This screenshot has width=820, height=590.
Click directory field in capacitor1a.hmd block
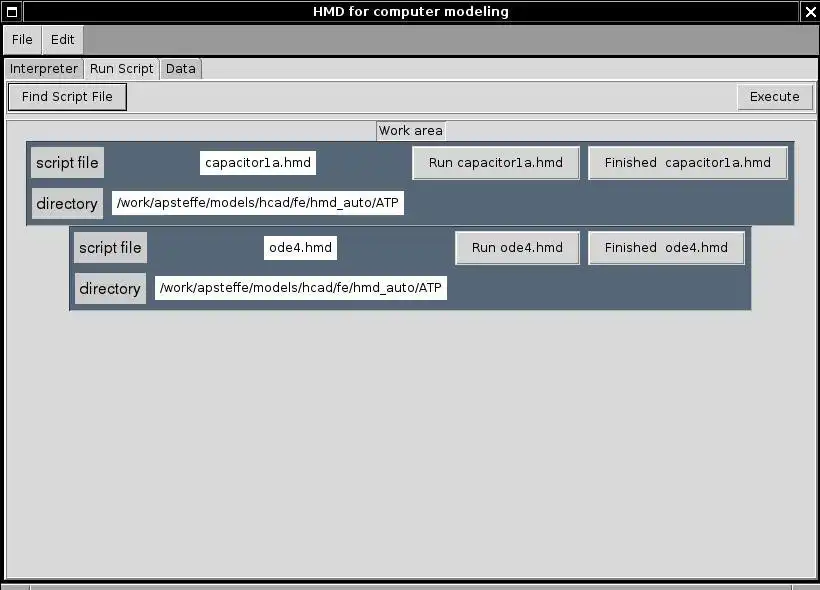click(258, 203)
